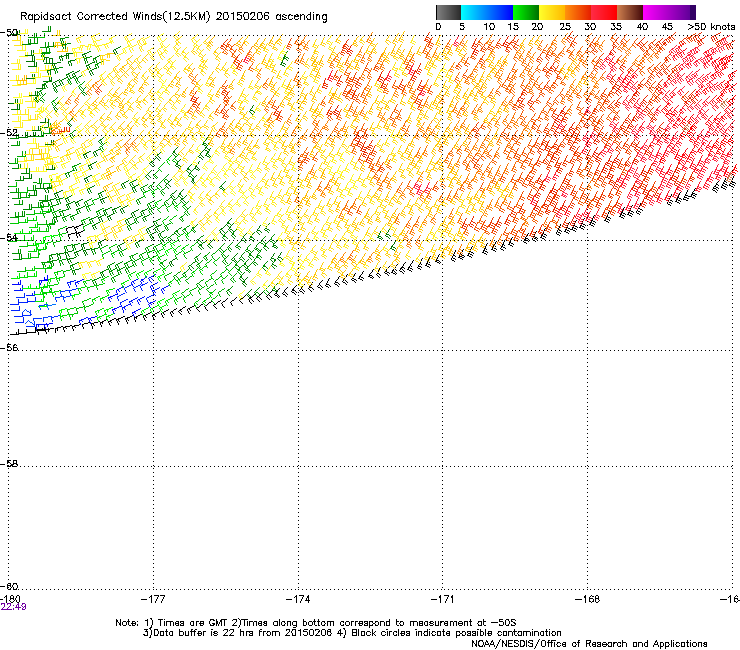Viewport: 740px width, 650px height.
Task: Click the -177 longitude axis label
Action: click(153, 599)
